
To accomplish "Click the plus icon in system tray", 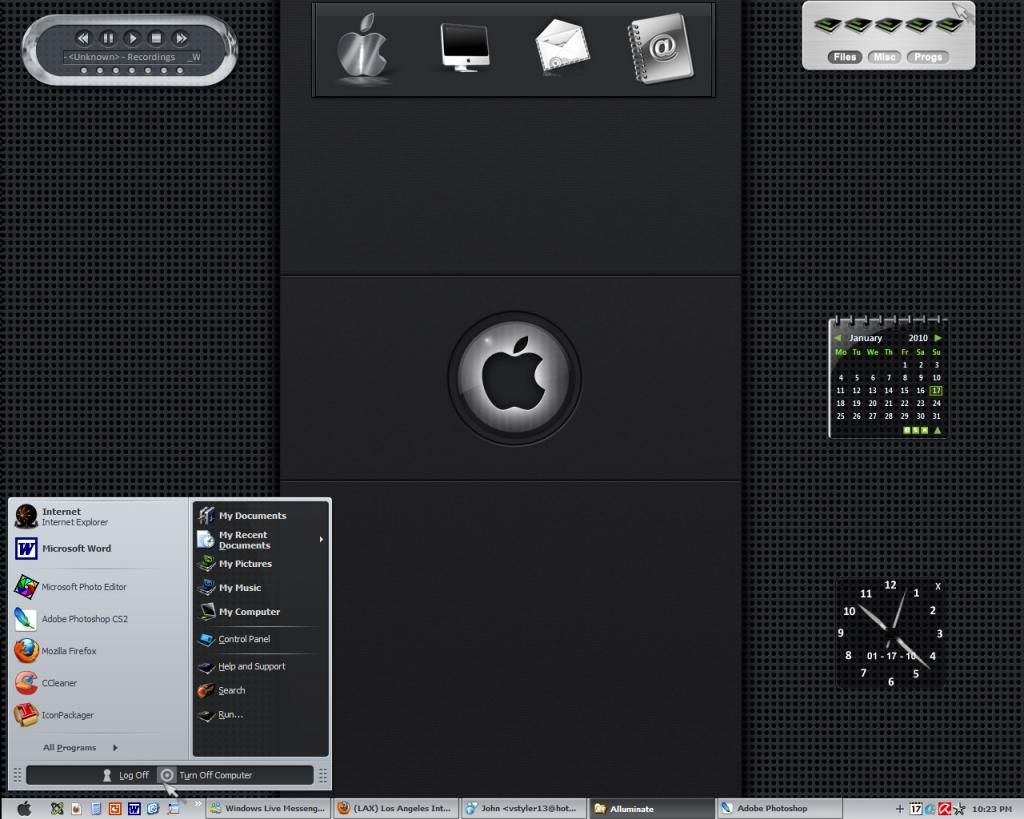I will point(899,809).
